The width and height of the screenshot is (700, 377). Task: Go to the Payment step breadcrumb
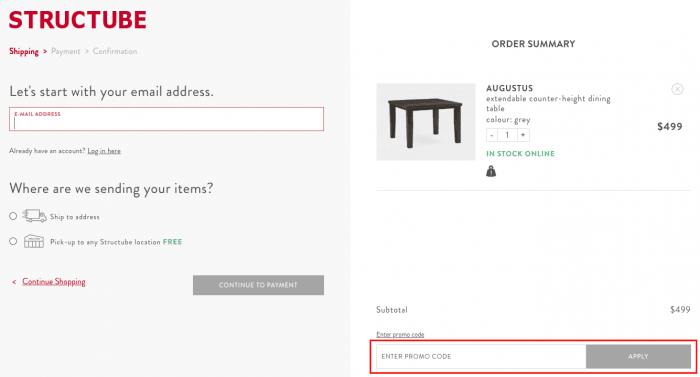tap(66, 51)
